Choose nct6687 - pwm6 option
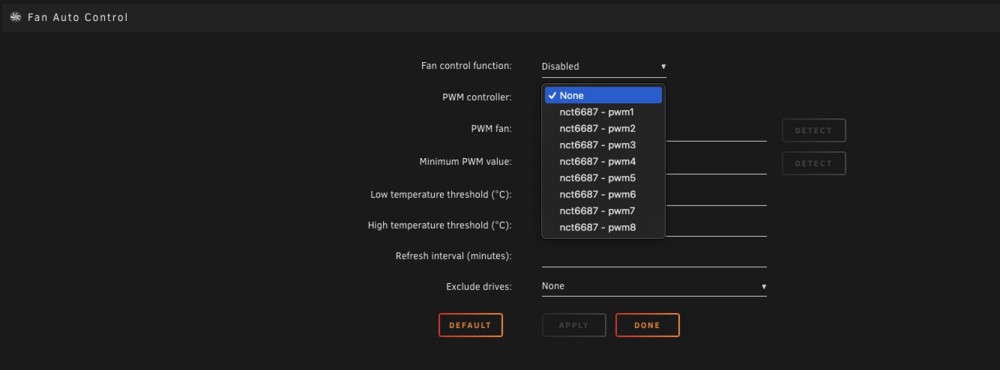 [x=603, y=195]
